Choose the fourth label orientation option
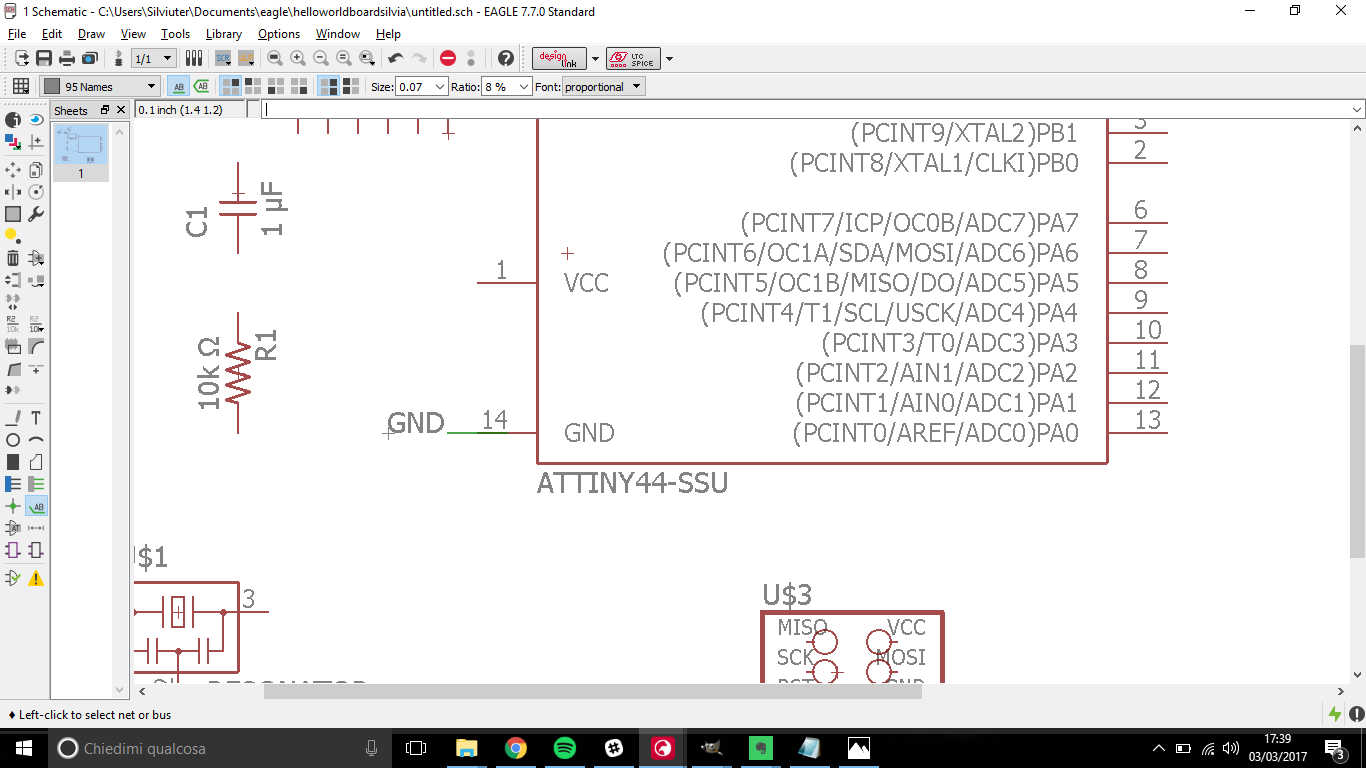 click(x=299, y=86)
